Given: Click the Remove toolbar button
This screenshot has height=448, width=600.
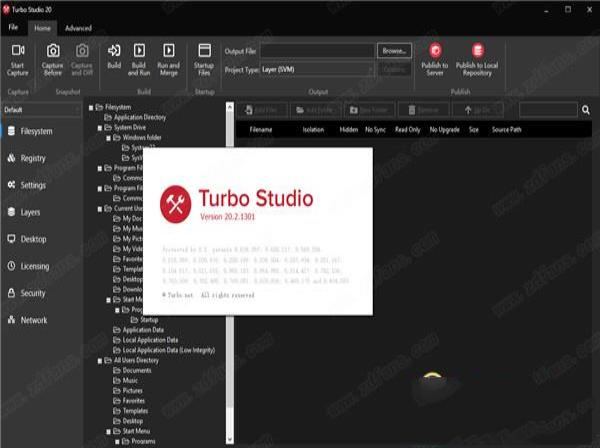Looking at the screenshot, I should point(423,110).
